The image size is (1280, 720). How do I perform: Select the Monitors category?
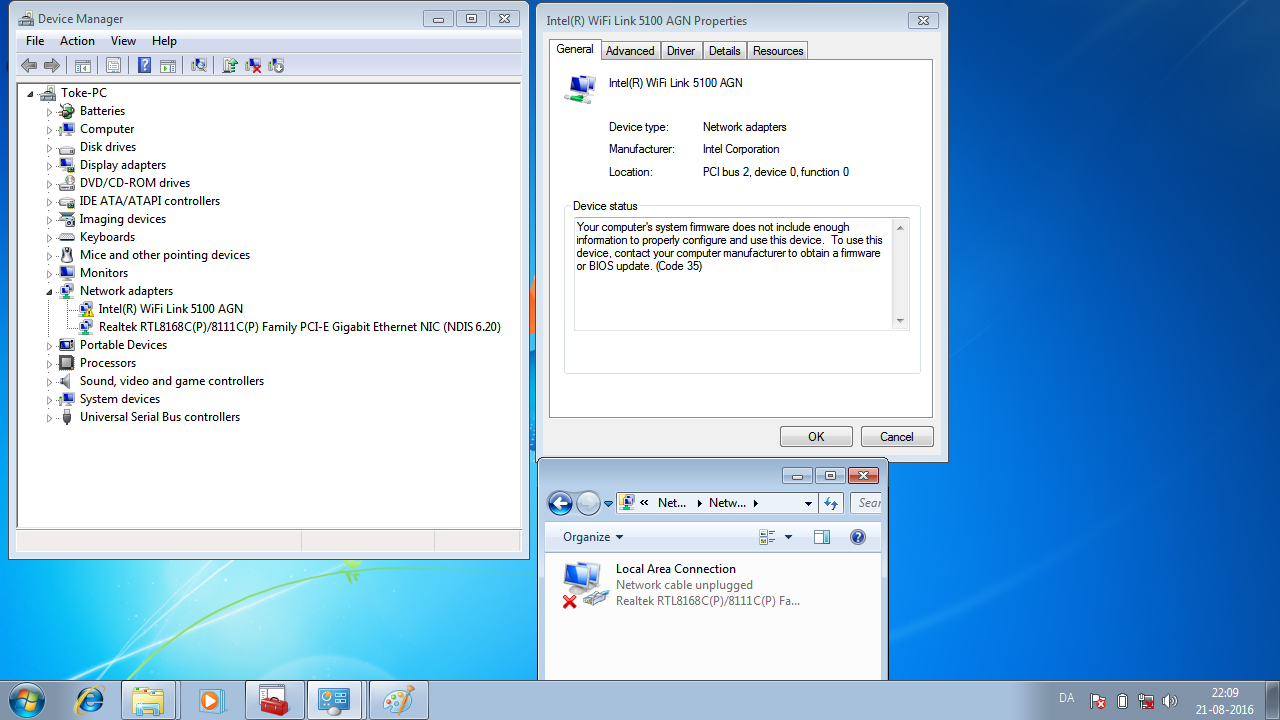[104, 273]
